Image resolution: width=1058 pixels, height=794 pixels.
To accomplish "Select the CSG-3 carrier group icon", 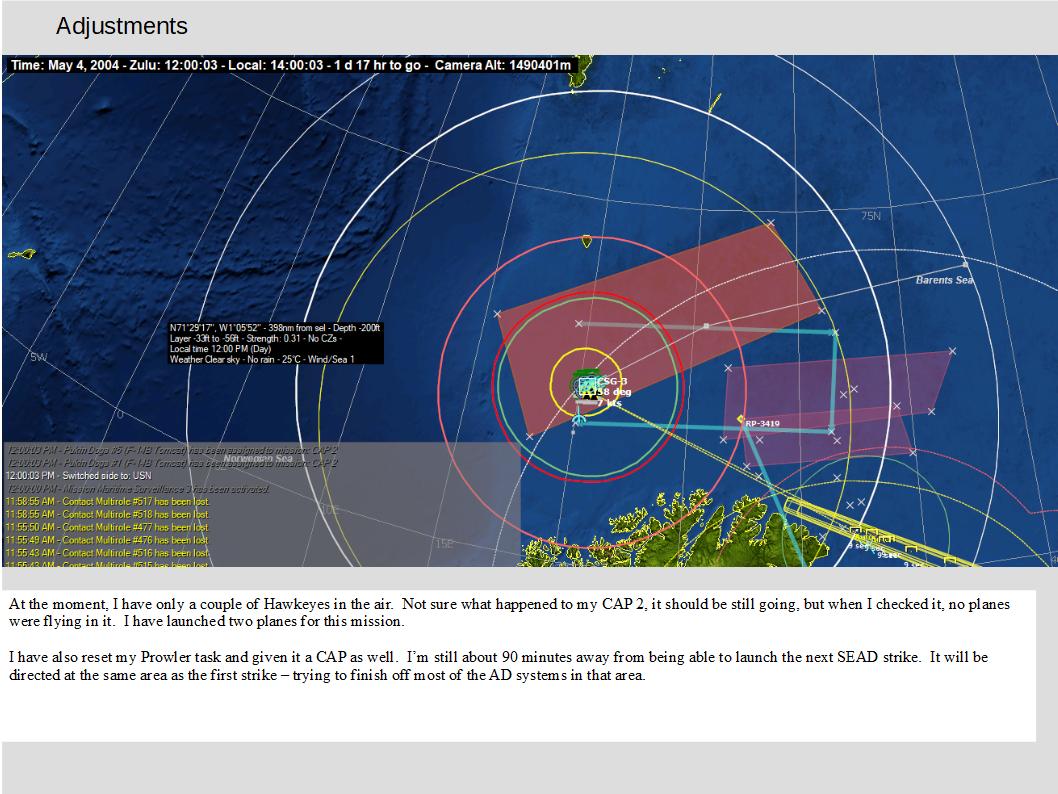I will 587,386.
